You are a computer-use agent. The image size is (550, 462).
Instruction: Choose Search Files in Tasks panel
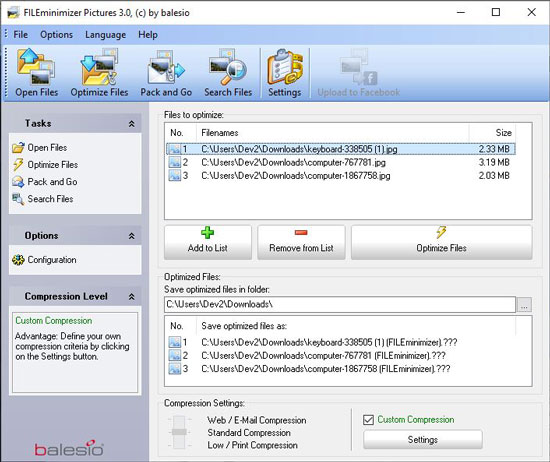[43, 199]
